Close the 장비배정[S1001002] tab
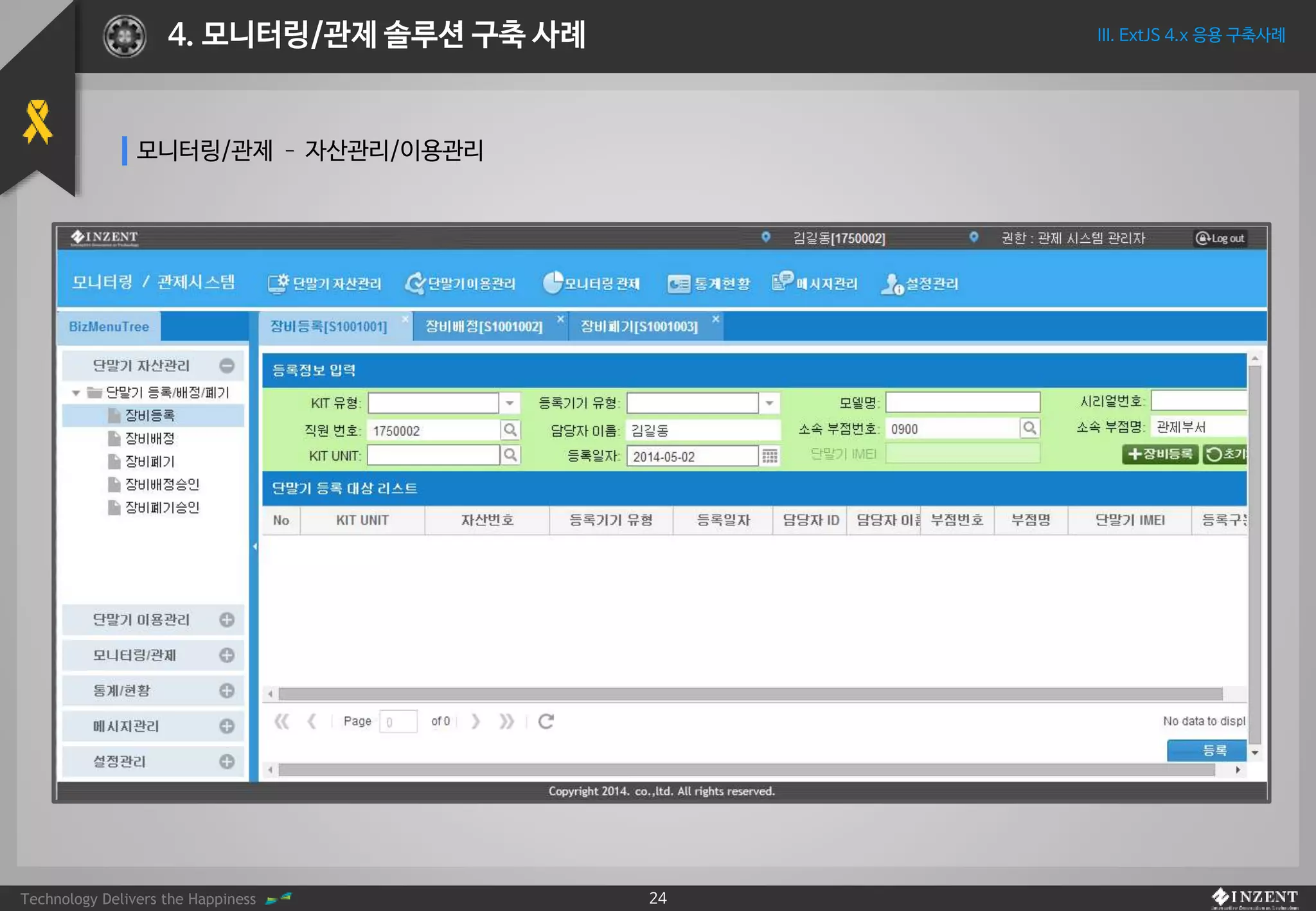The width and height of the screenshot is (1316, 911). (560, 319)
